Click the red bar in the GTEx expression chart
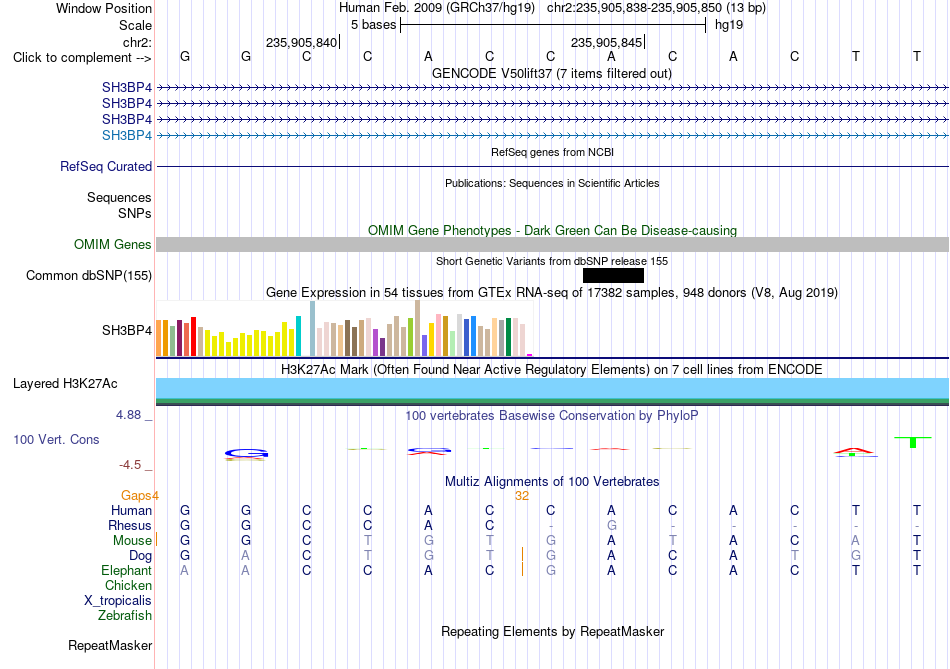The width and height of the screenshot is (950, 669). click(193, 336)
